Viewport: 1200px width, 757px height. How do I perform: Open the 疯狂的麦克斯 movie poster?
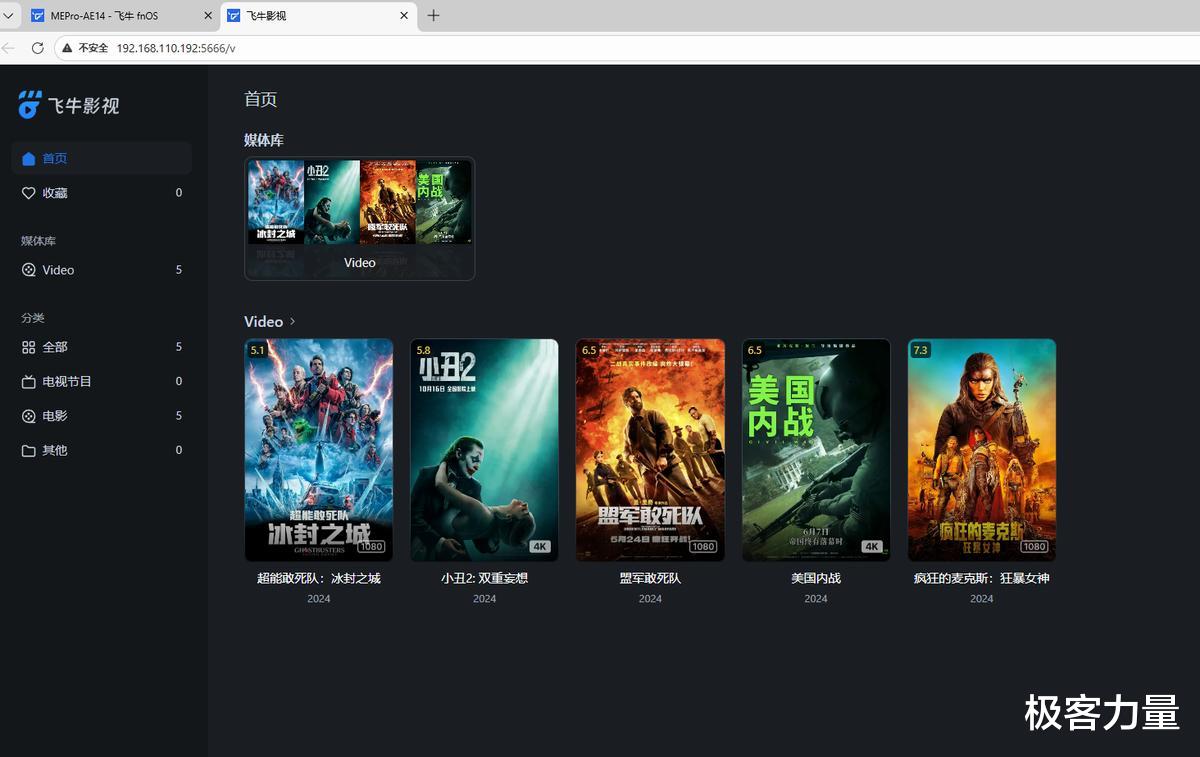982,450
